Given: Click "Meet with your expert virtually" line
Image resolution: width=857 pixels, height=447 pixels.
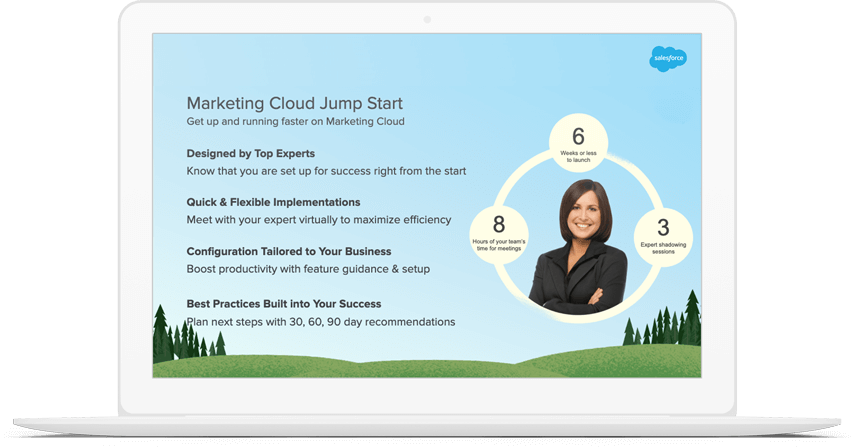Looking at the screenshot, I should tap(319, 220).
